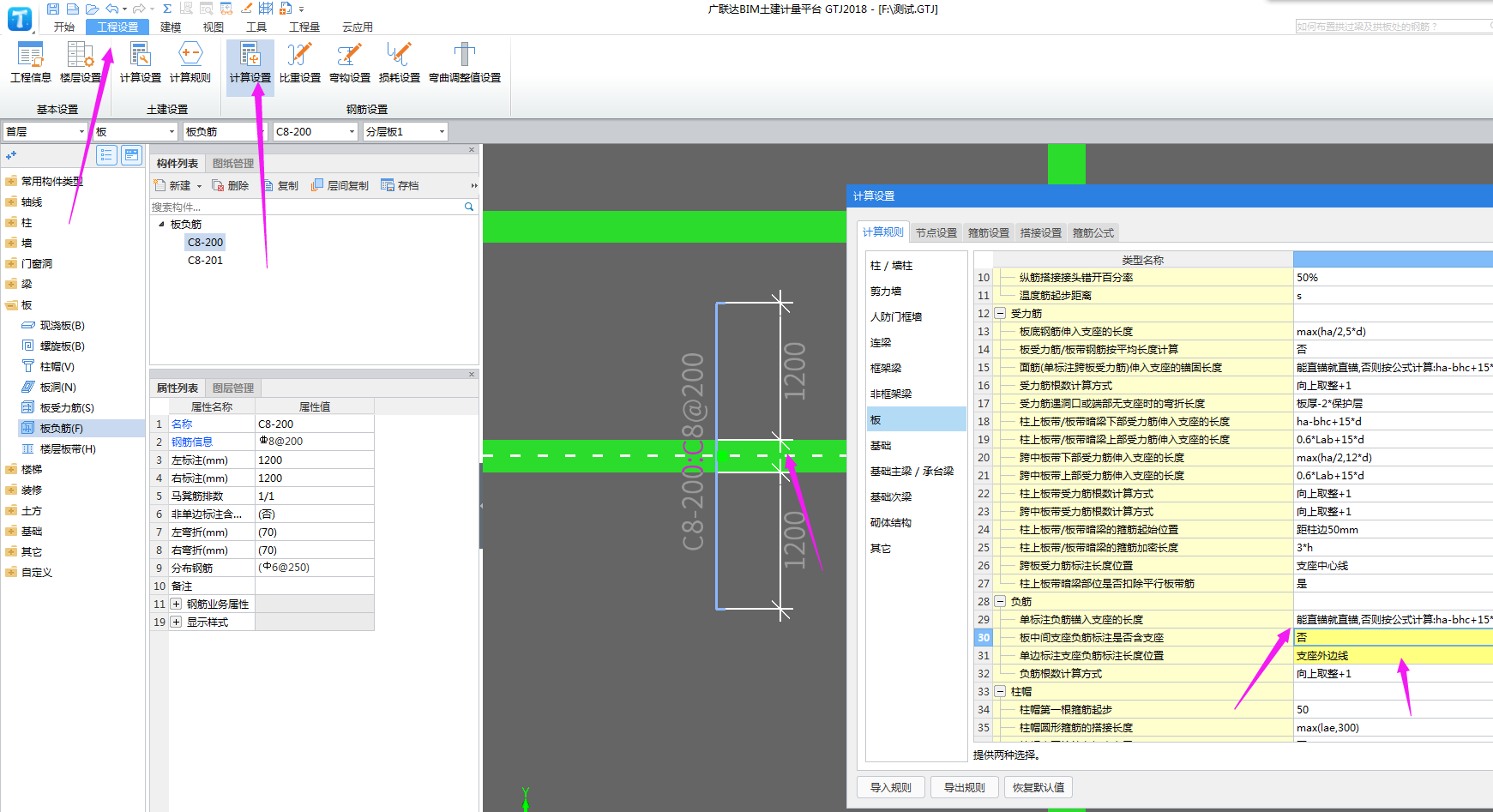Open 土建设置 group's 计算设置
This screenshot has width=1493, height=812.
click(x=141, y=63)
